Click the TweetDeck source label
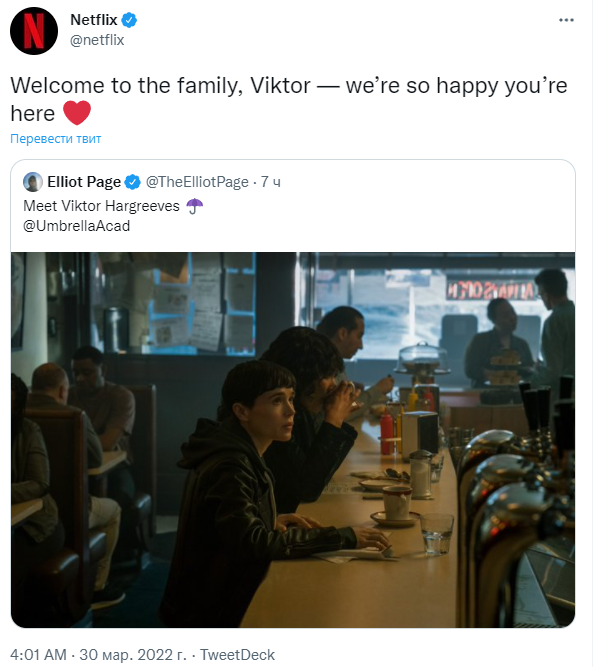Viewport: 602px width, 667px height. 237,654
